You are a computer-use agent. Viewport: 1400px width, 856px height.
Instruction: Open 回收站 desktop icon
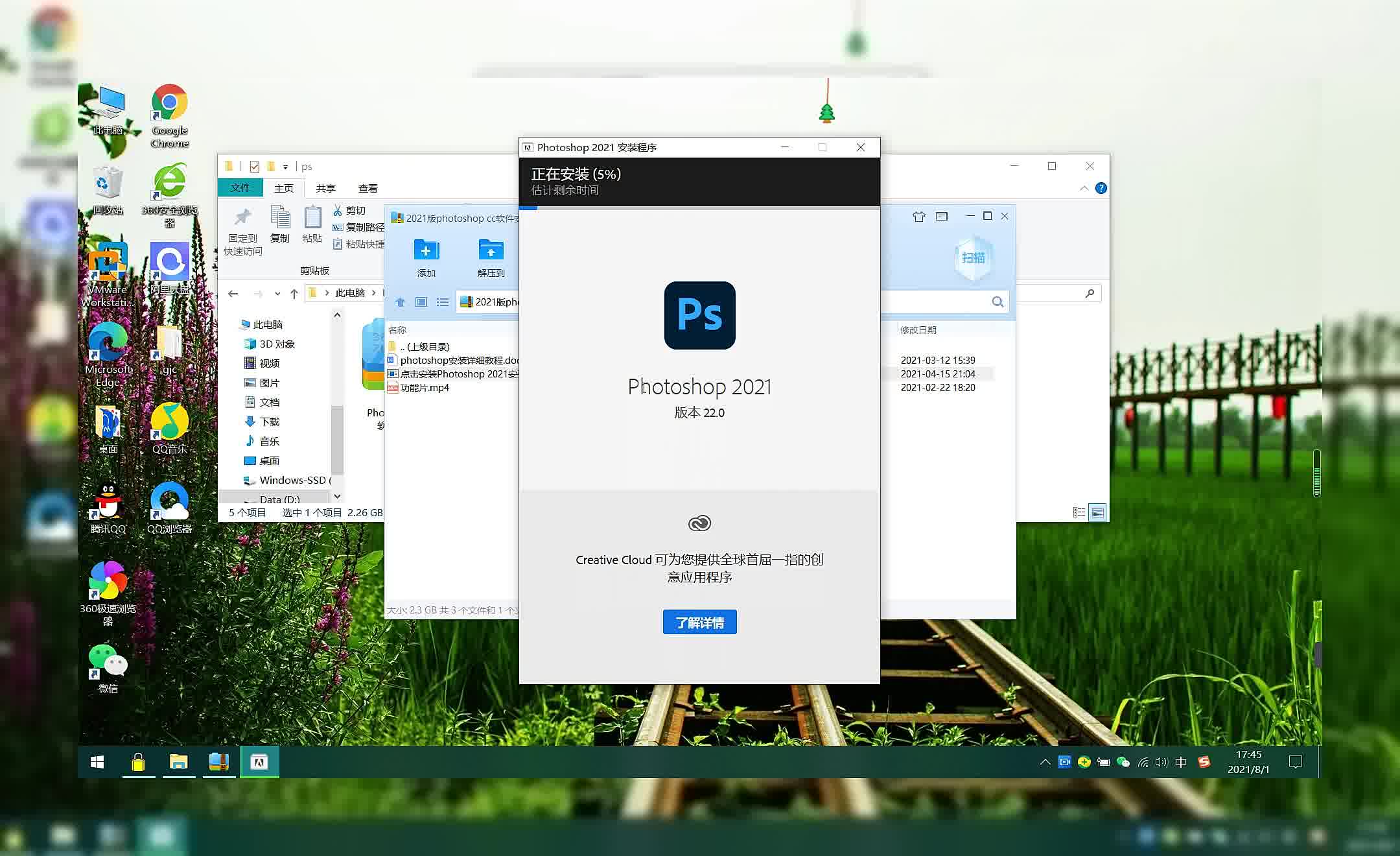pyautogui.click(x=108, y=191)
